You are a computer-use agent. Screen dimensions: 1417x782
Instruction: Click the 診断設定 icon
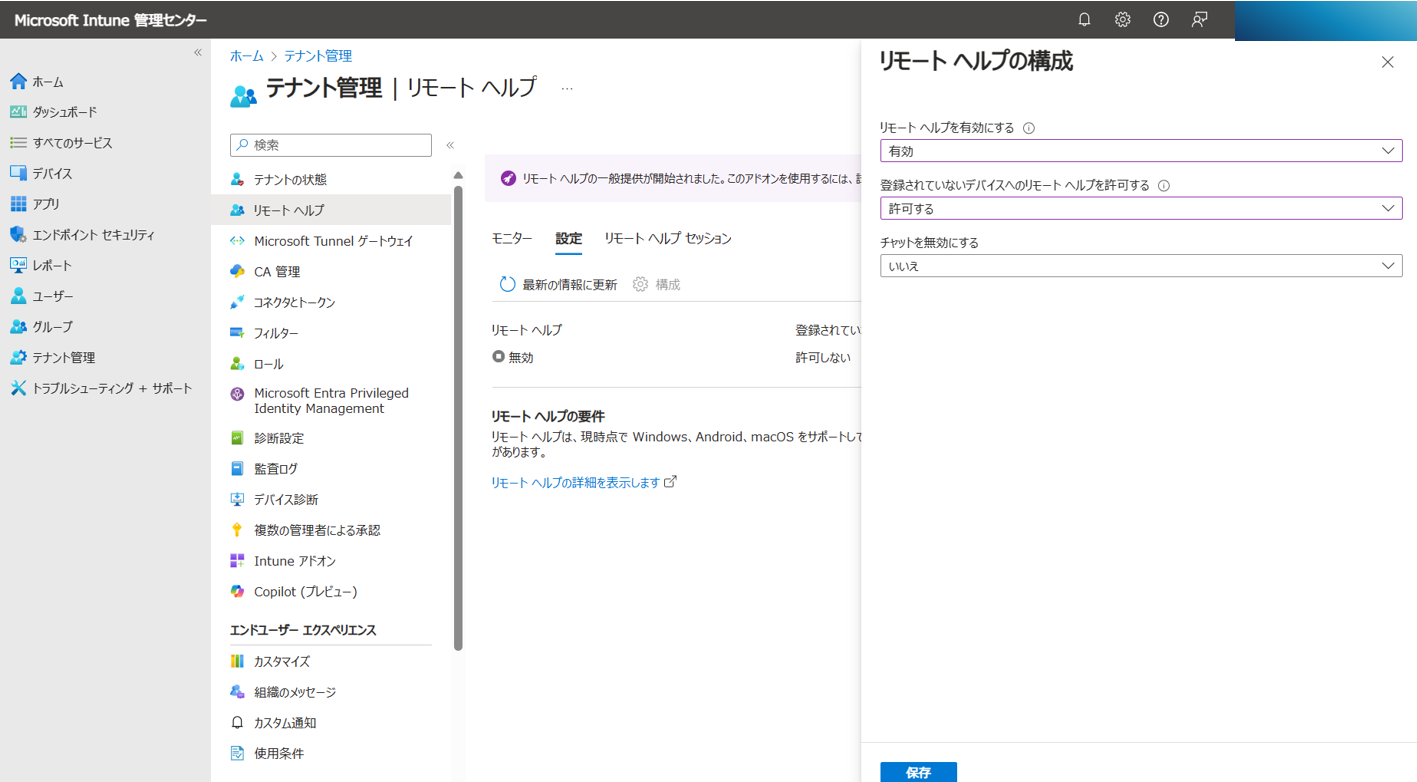tap(237, 438)
